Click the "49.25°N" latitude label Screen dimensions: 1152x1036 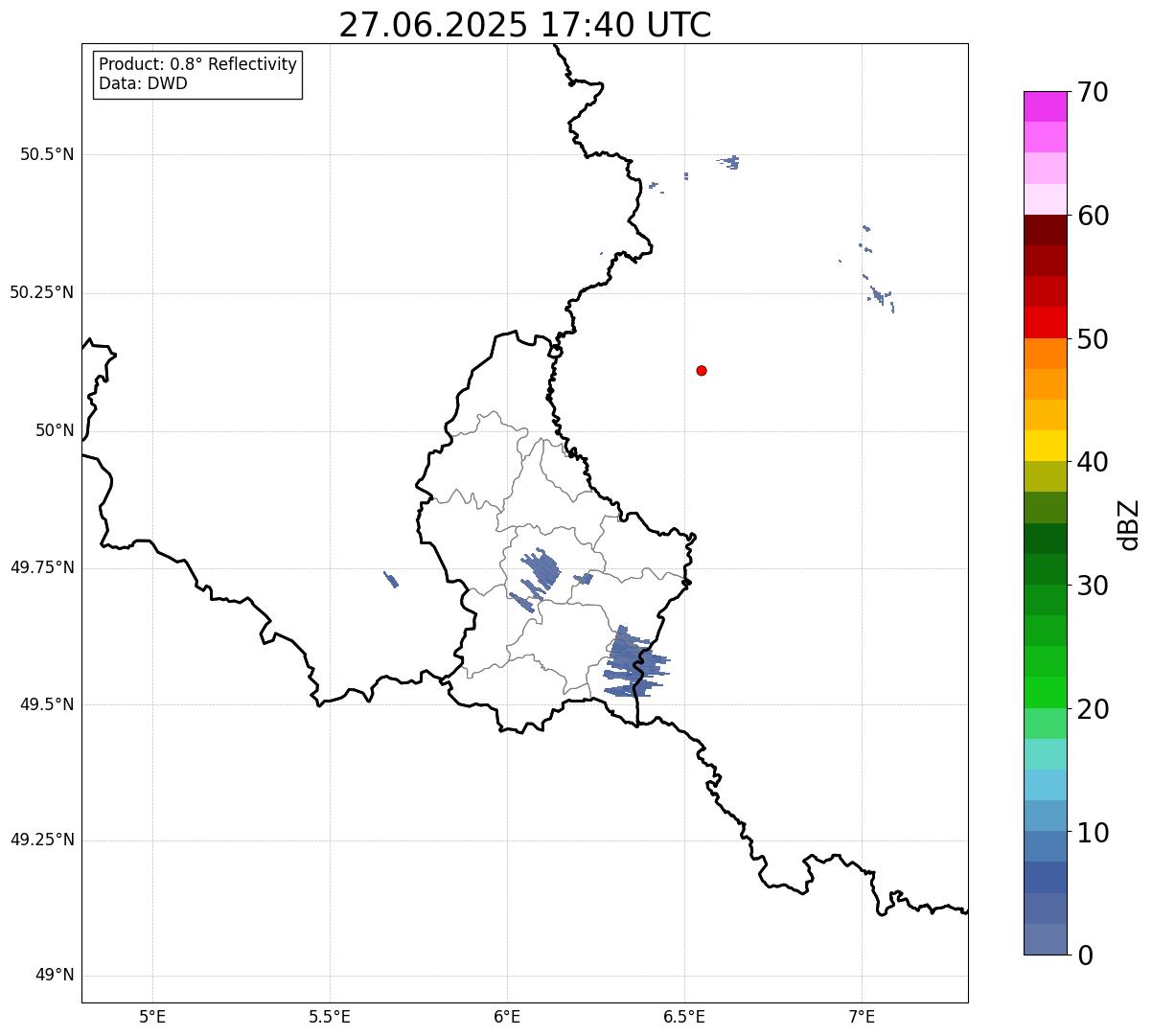(x=42, y=840)
